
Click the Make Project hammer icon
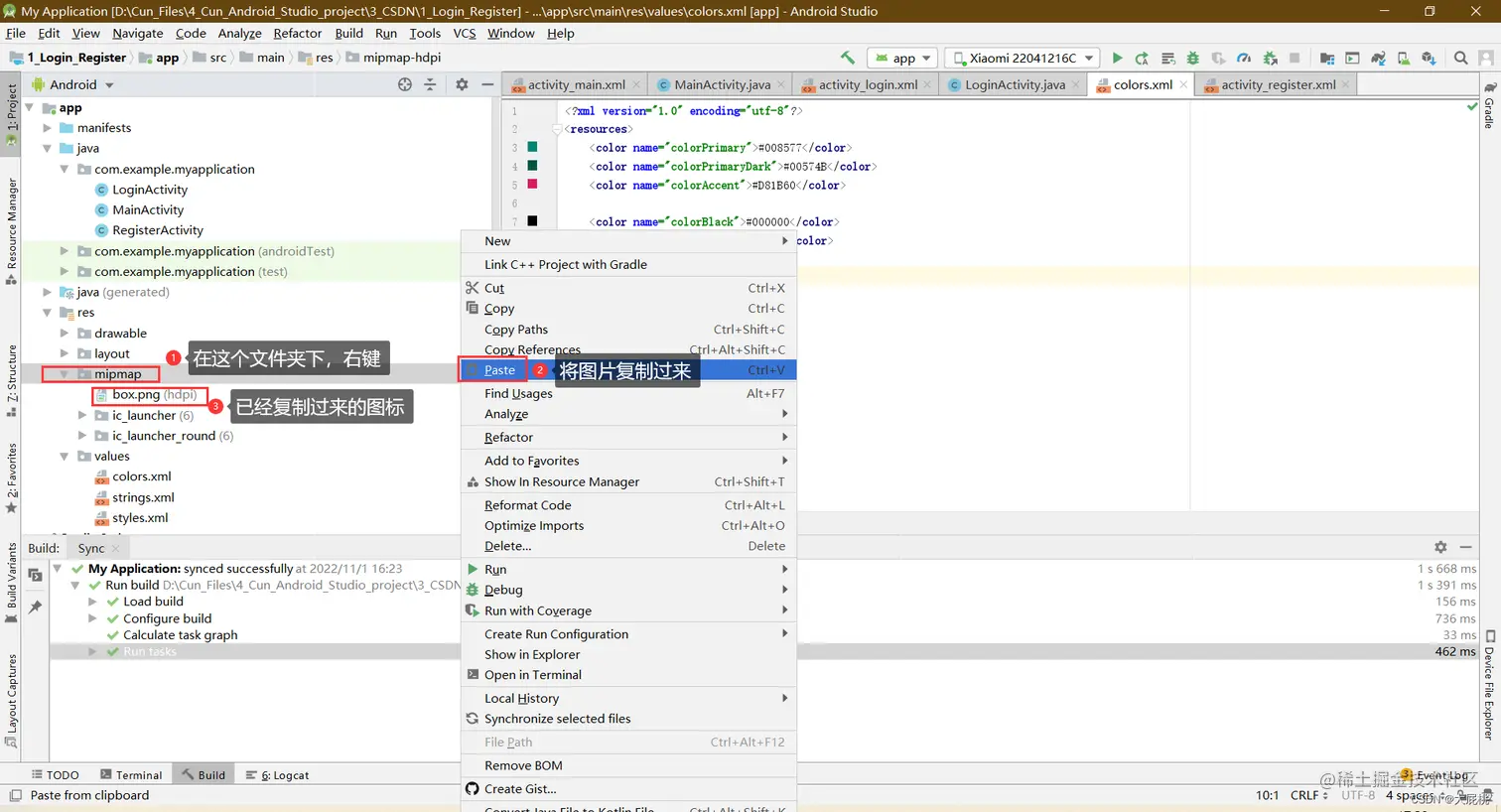pos(847,58)
